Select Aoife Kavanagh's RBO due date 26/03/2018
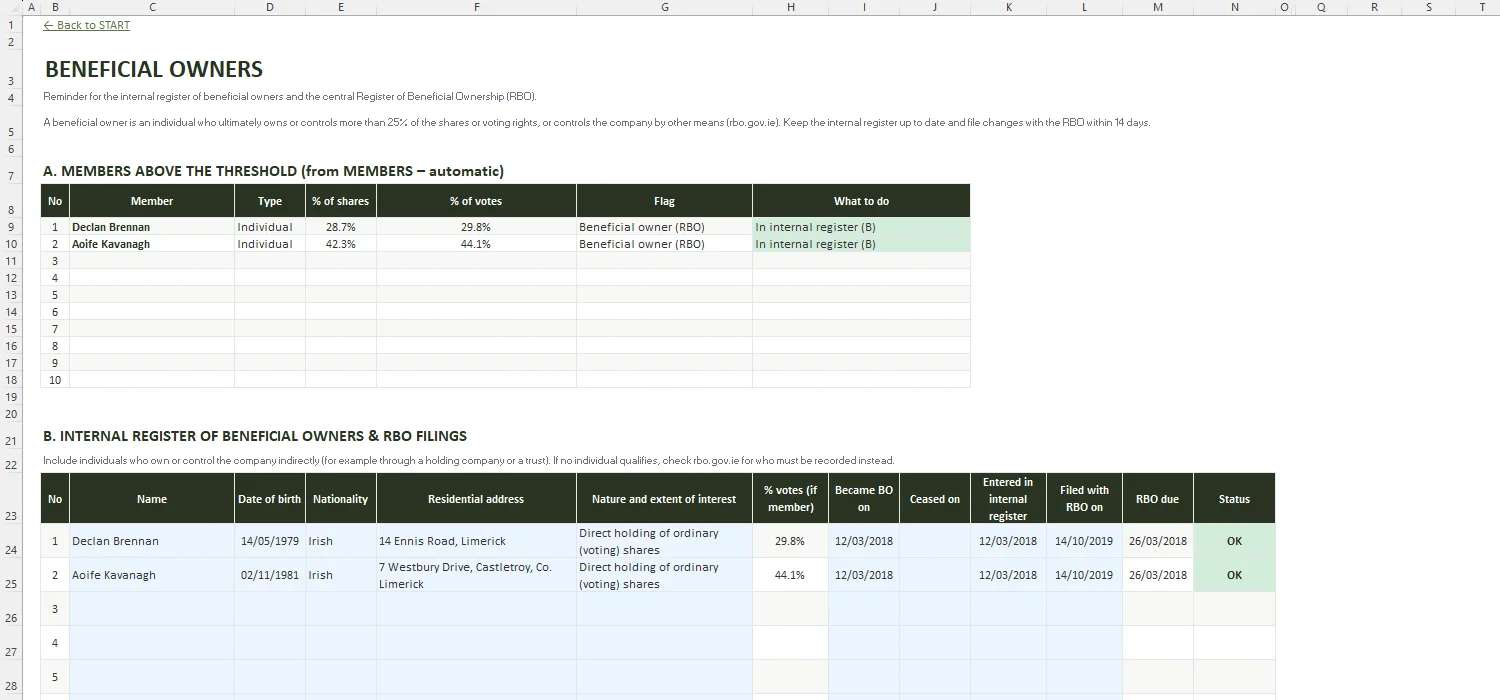 coord(1158,575)
